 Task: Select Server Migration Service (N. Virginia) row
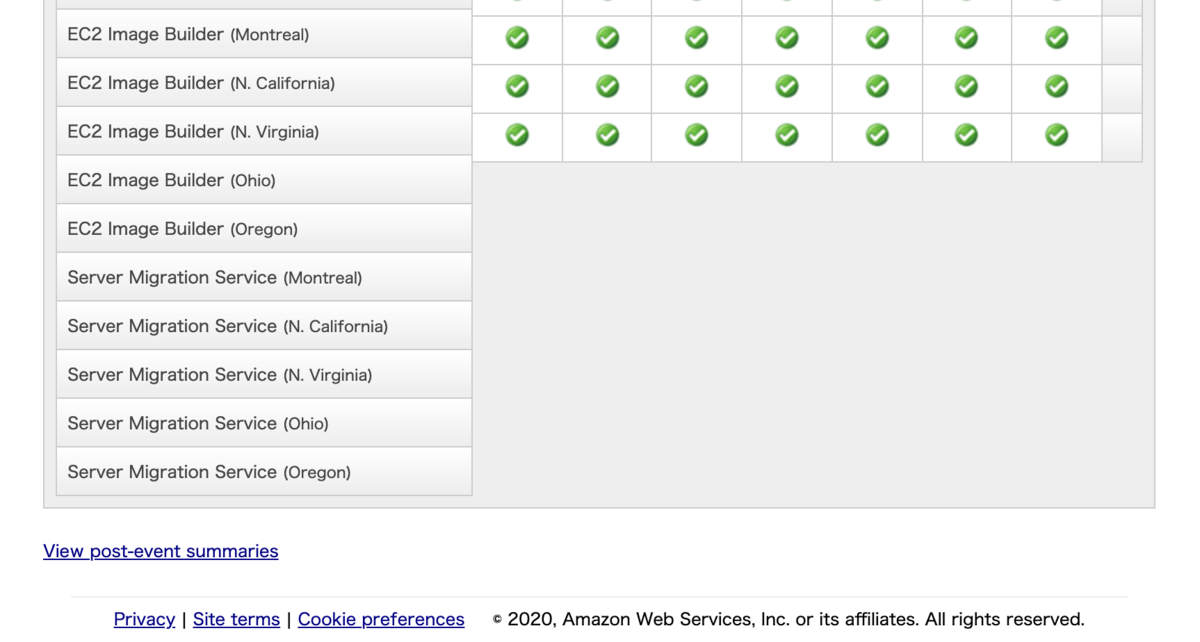pos(264,375)
